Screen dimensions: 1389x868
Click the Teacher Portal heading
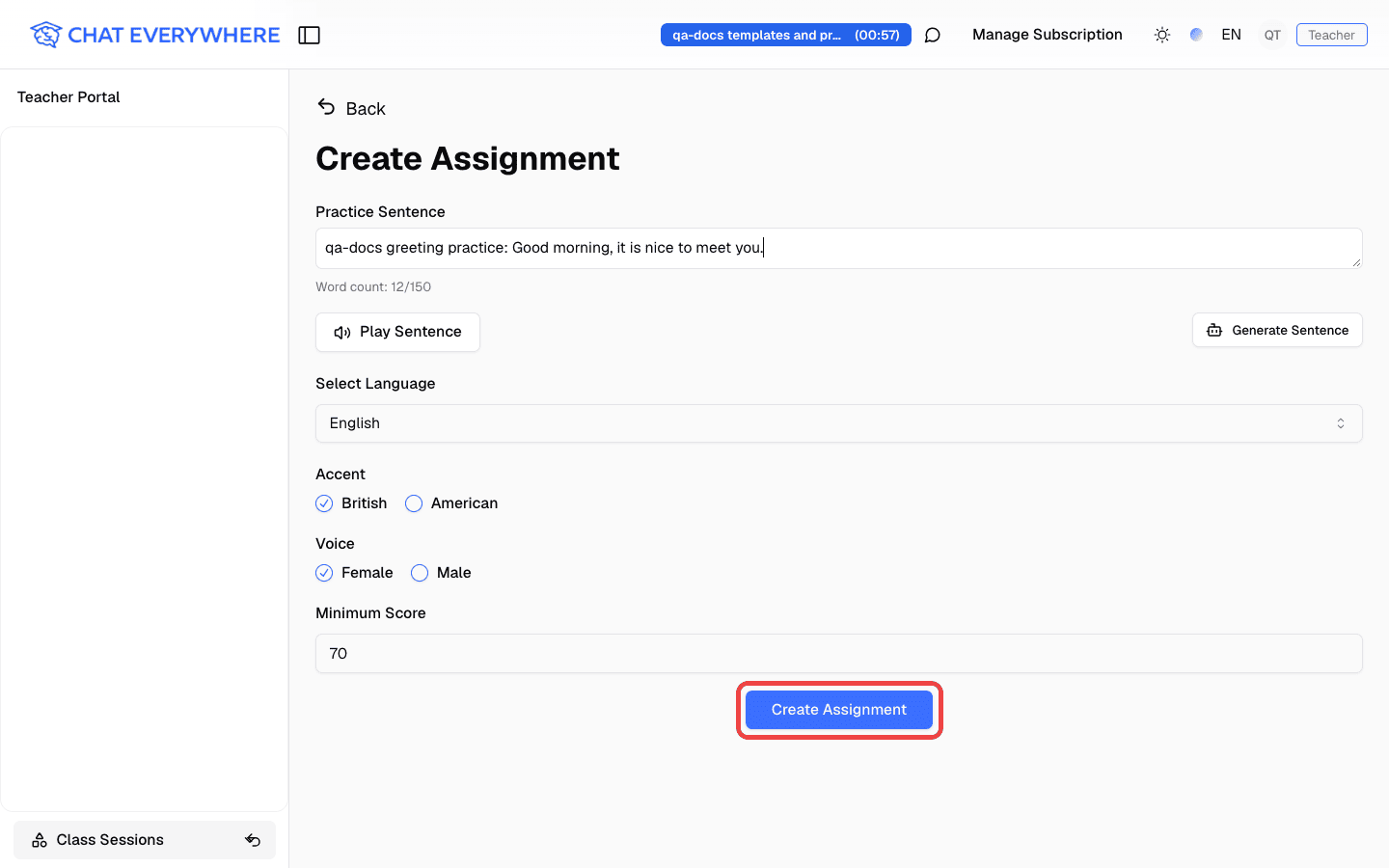pos(68,97)
